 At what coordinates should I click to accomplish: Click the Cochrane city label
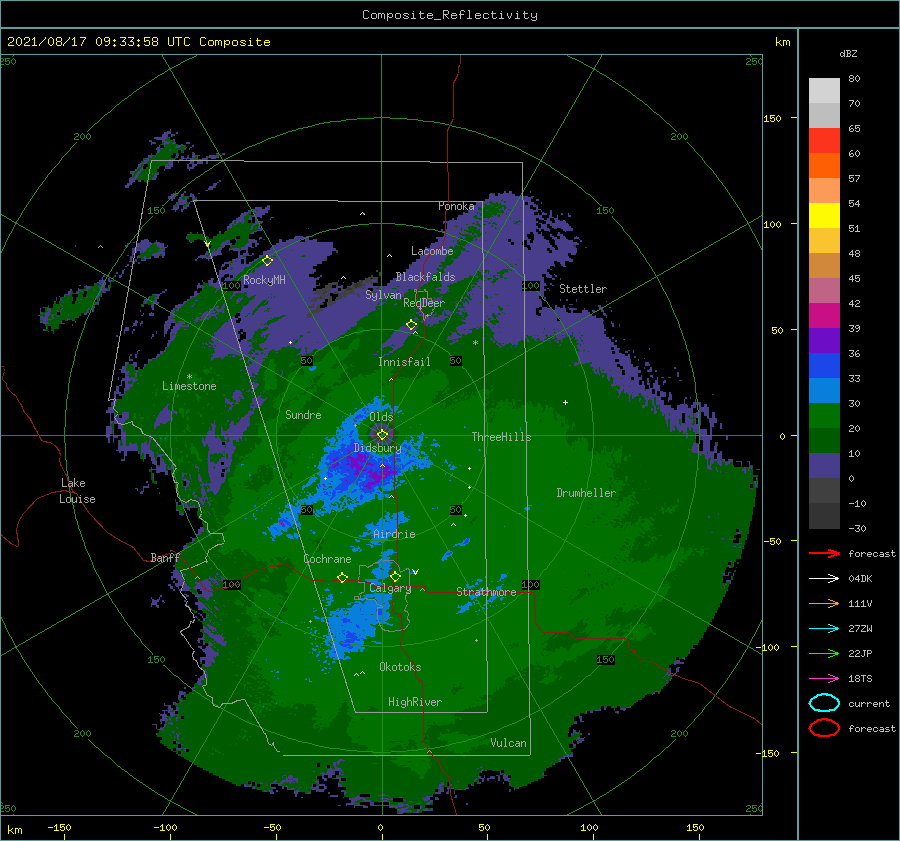(x=327, y=559)
